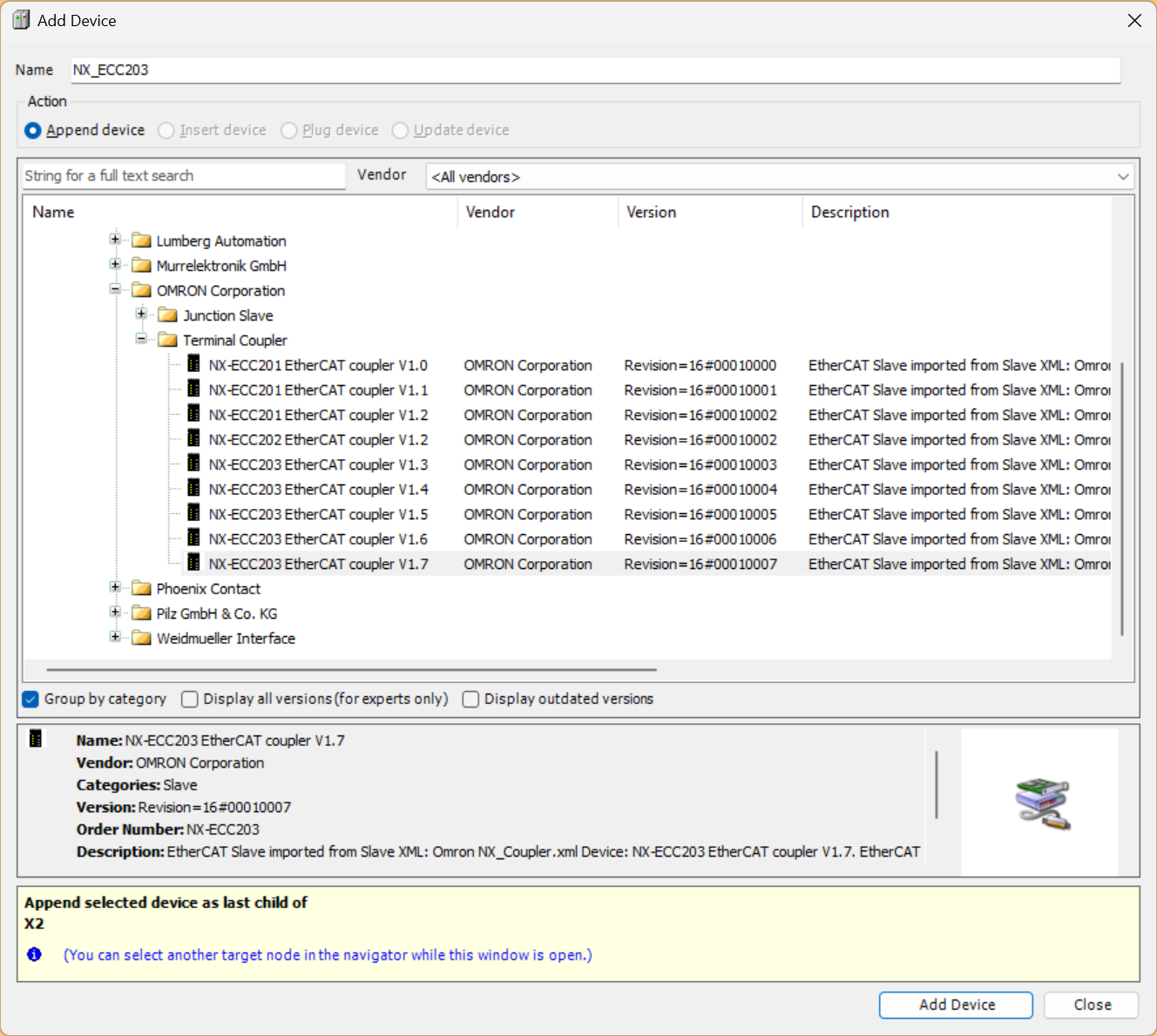The image size is (1157, 1036).
Task: Click the NX-ECC203 V1.5 device icon
Action: [x=193, y=513]
